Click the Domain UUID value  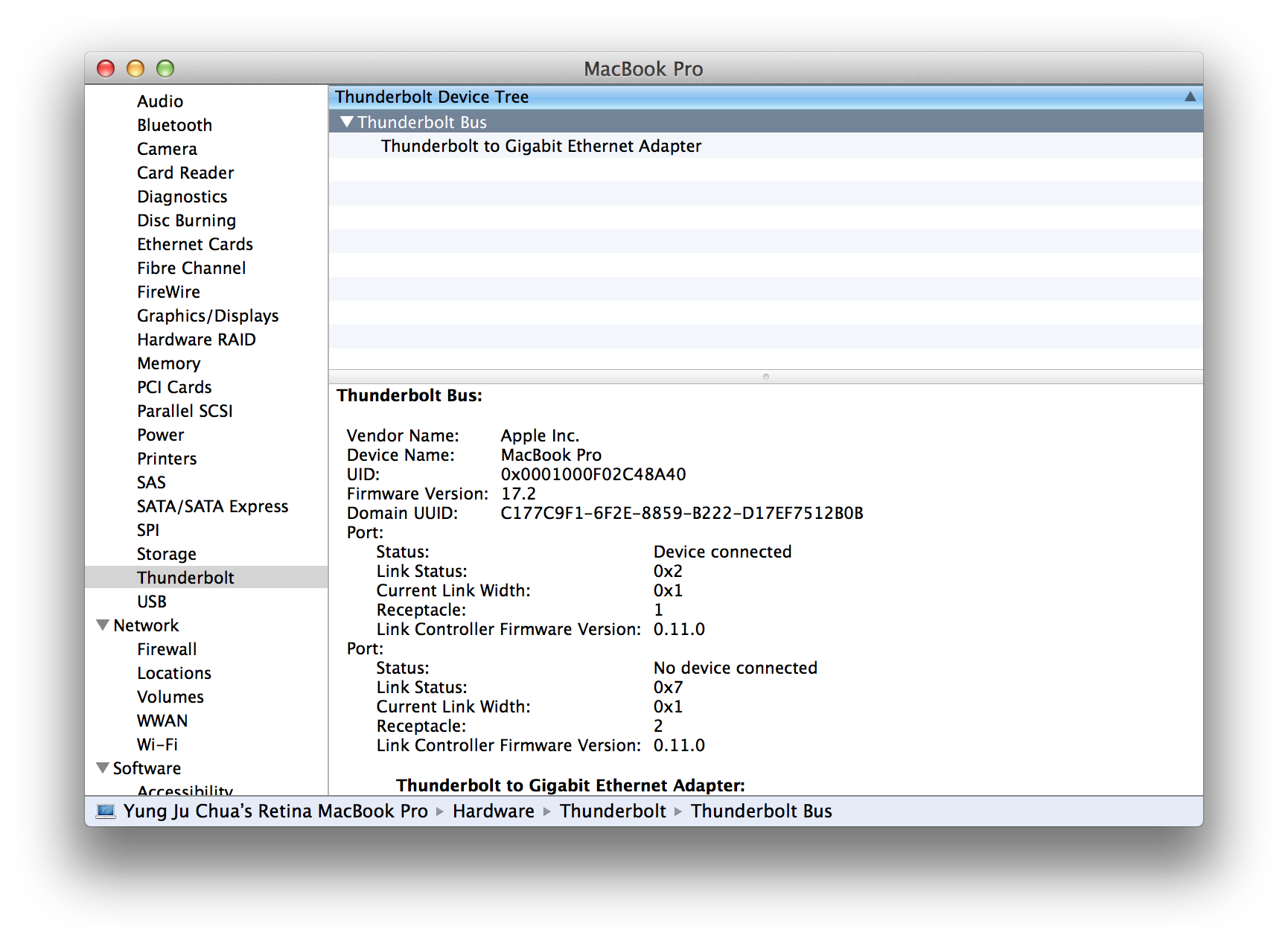click(x=682, y=513)
